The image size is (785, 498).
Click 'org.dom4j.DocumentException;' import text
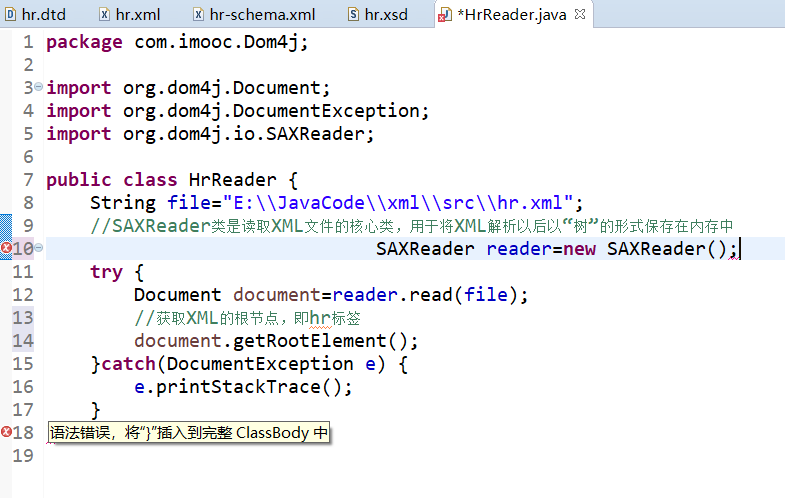pyautogui.click(x=276, y=111)
